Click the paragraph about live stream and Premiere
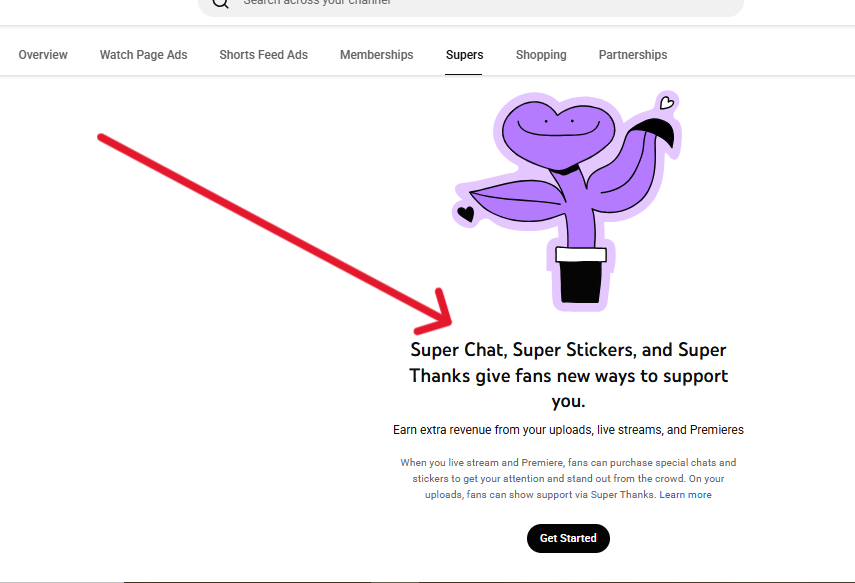The image size is (855, 583). pos(568,478)
